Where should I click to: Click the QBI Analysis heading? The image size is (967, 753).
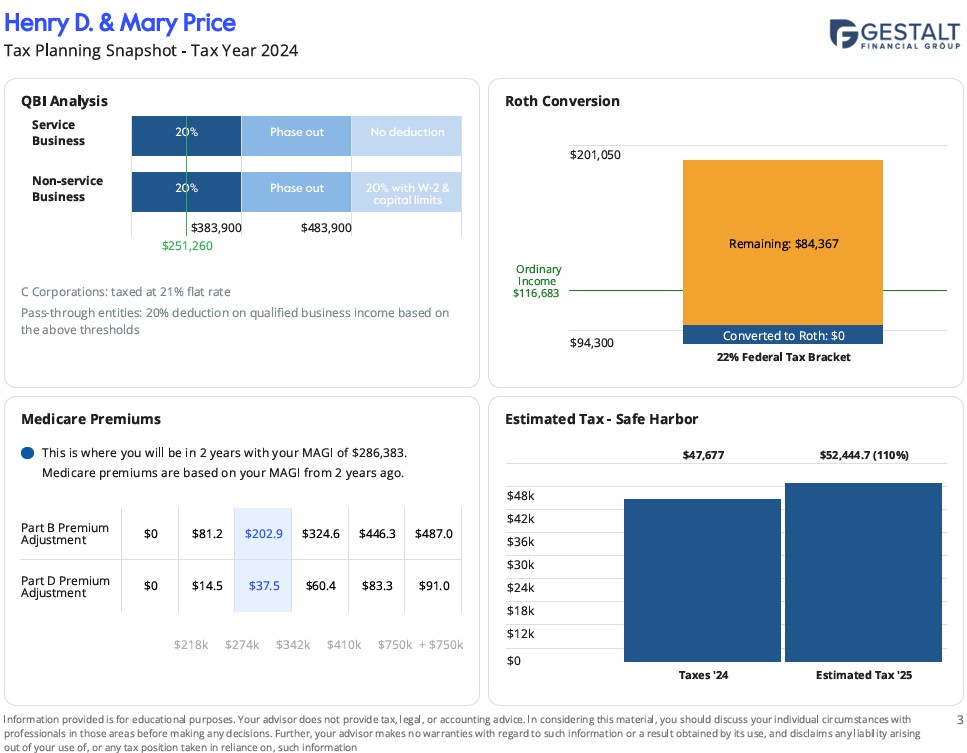click(64, 101)
